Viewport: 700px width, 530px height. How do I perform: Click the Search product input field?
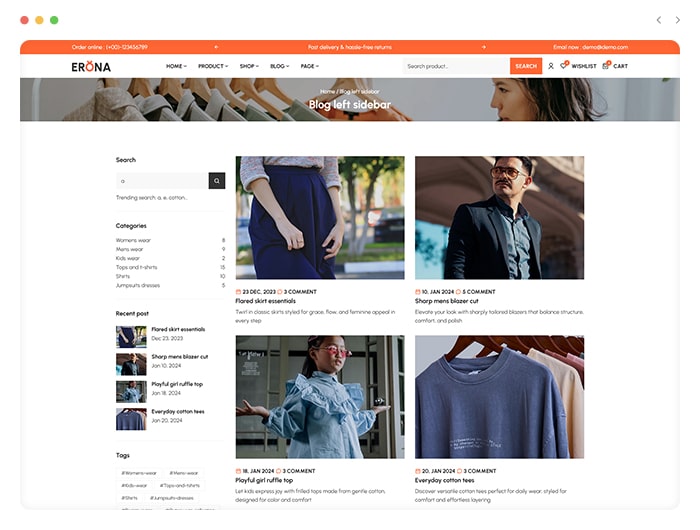[455, 66]
